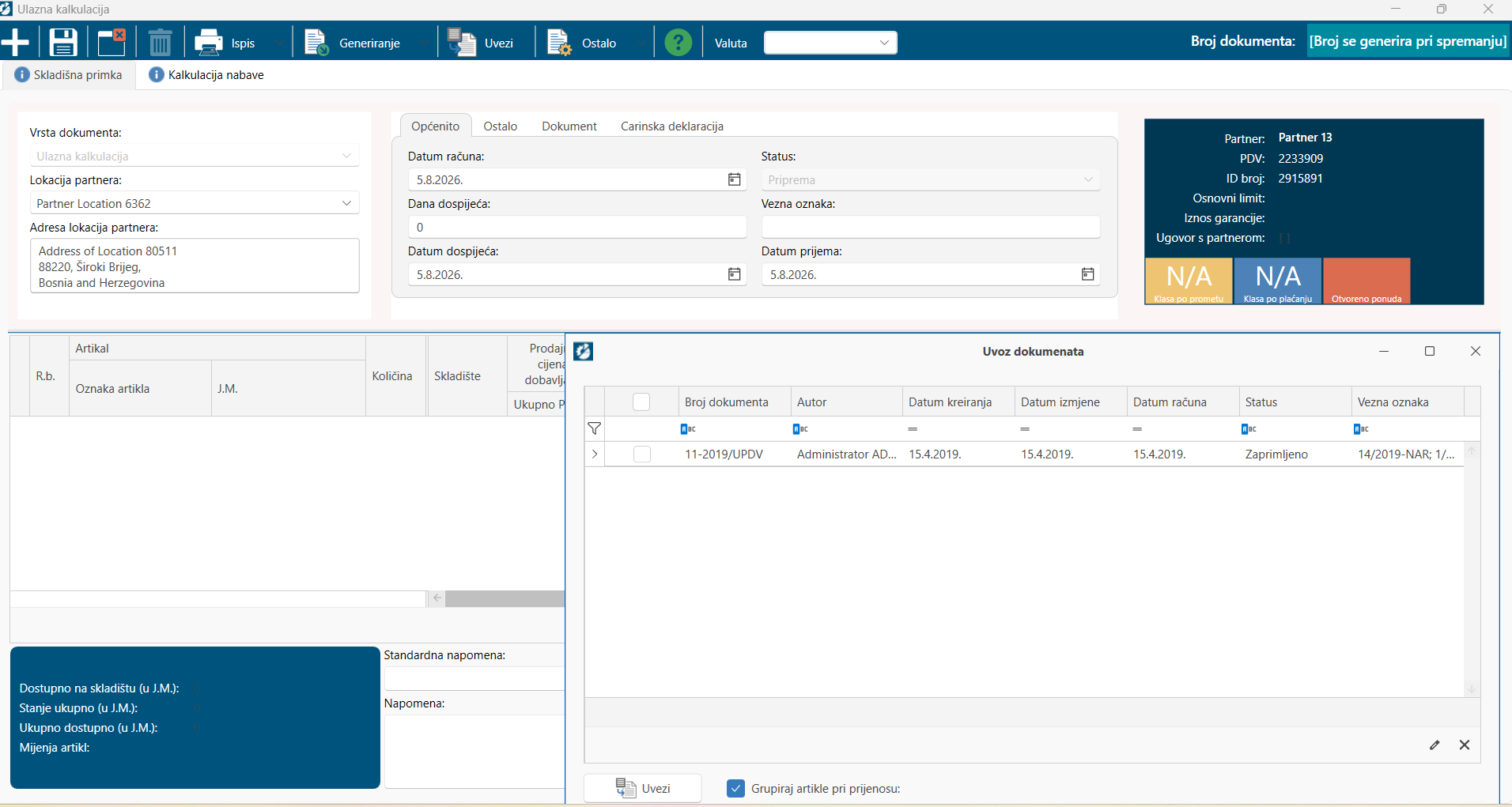
Task: Switch to Dokument tab
Action: 569,126
